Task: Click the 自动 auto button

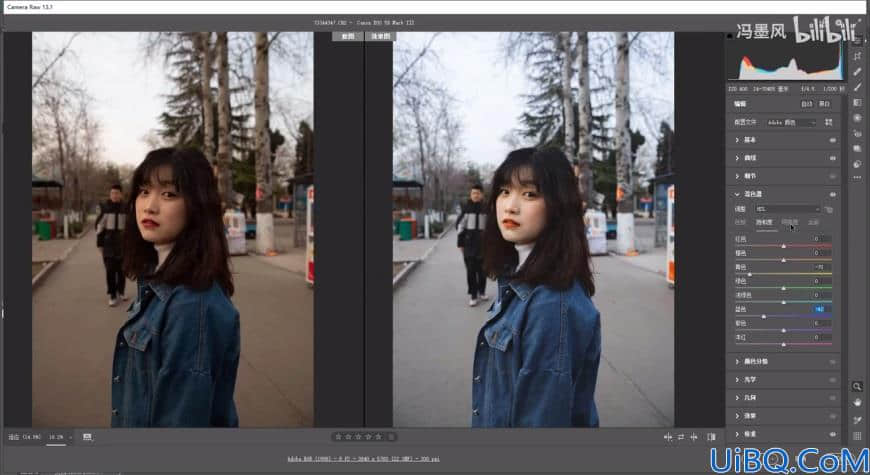Action: (x=807, y=104)
